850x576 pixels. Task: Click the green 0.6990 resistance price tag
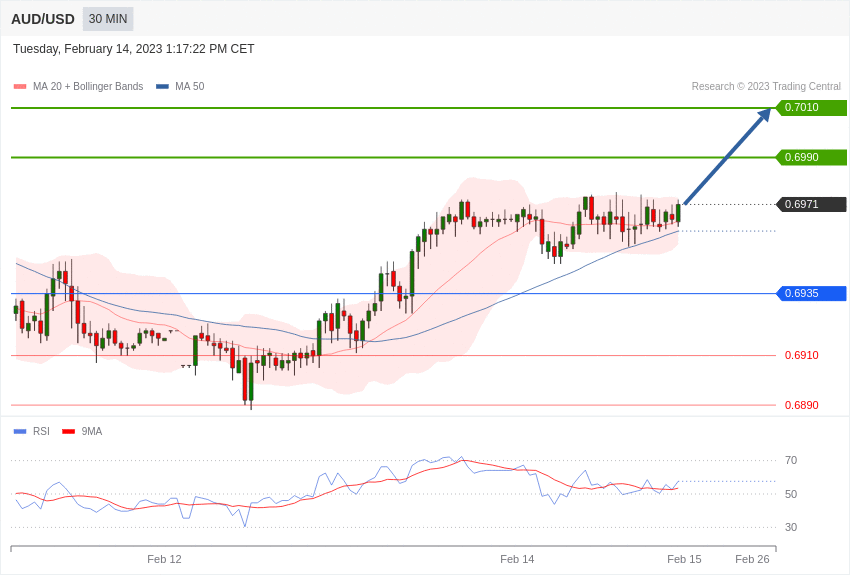pyautogui.click(x=812, y=157)
